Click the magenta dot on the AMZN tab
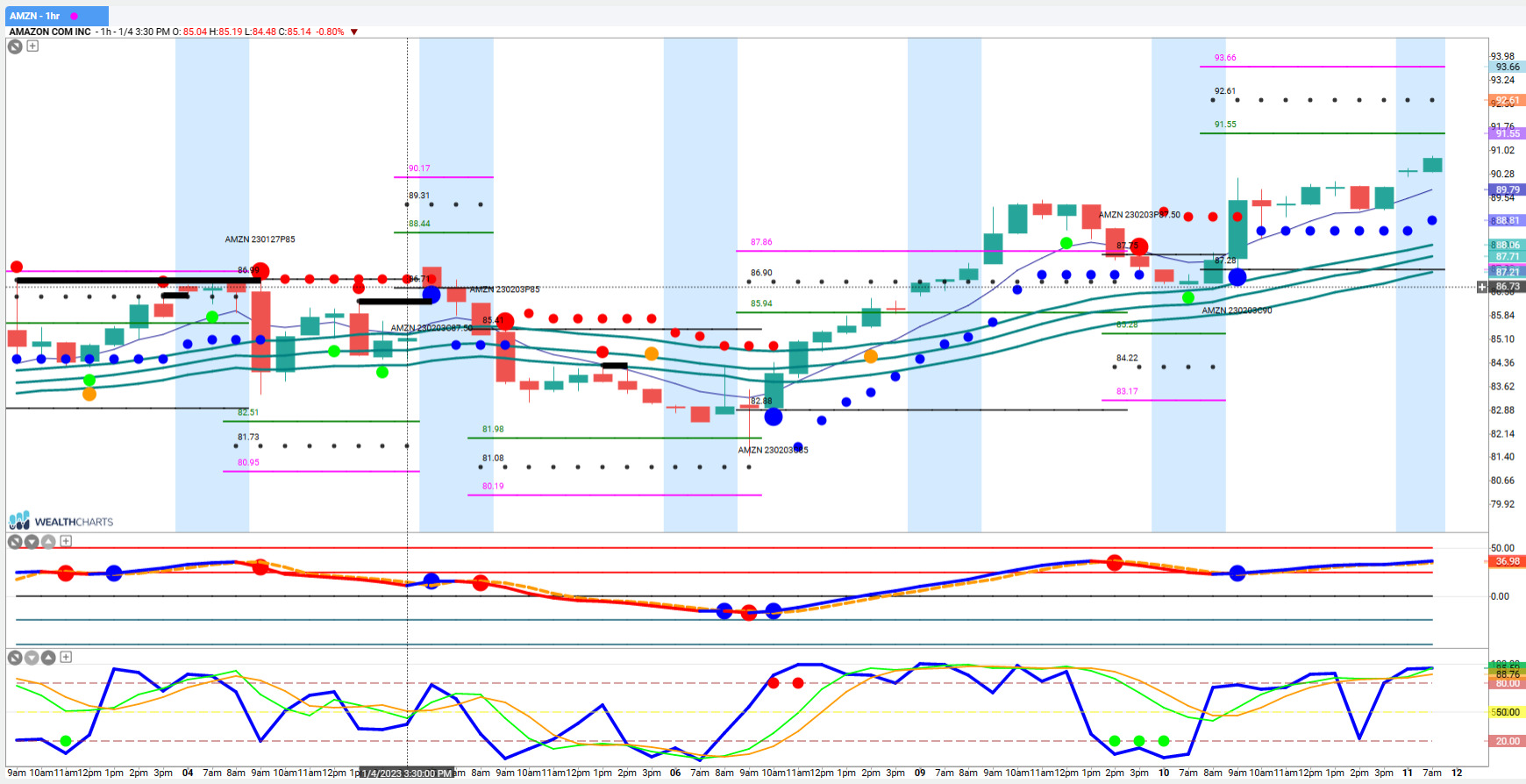 click(74, 16)
